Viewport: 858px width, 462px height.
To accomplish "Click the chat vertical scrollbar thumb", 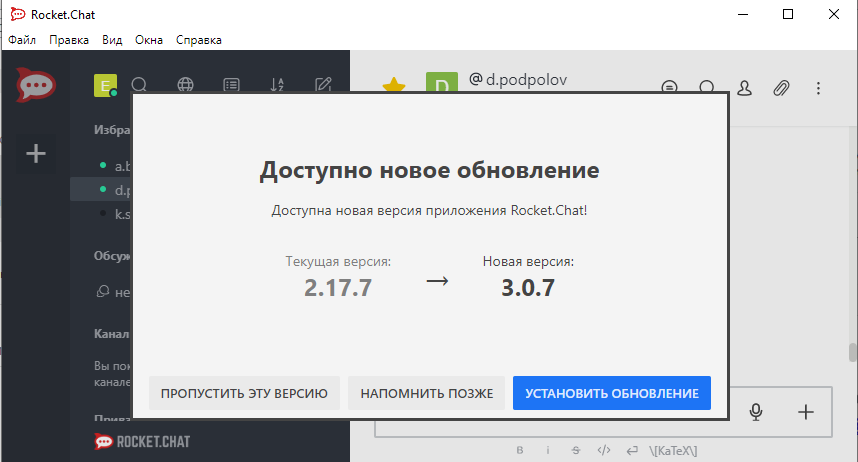I will [853, 353].
